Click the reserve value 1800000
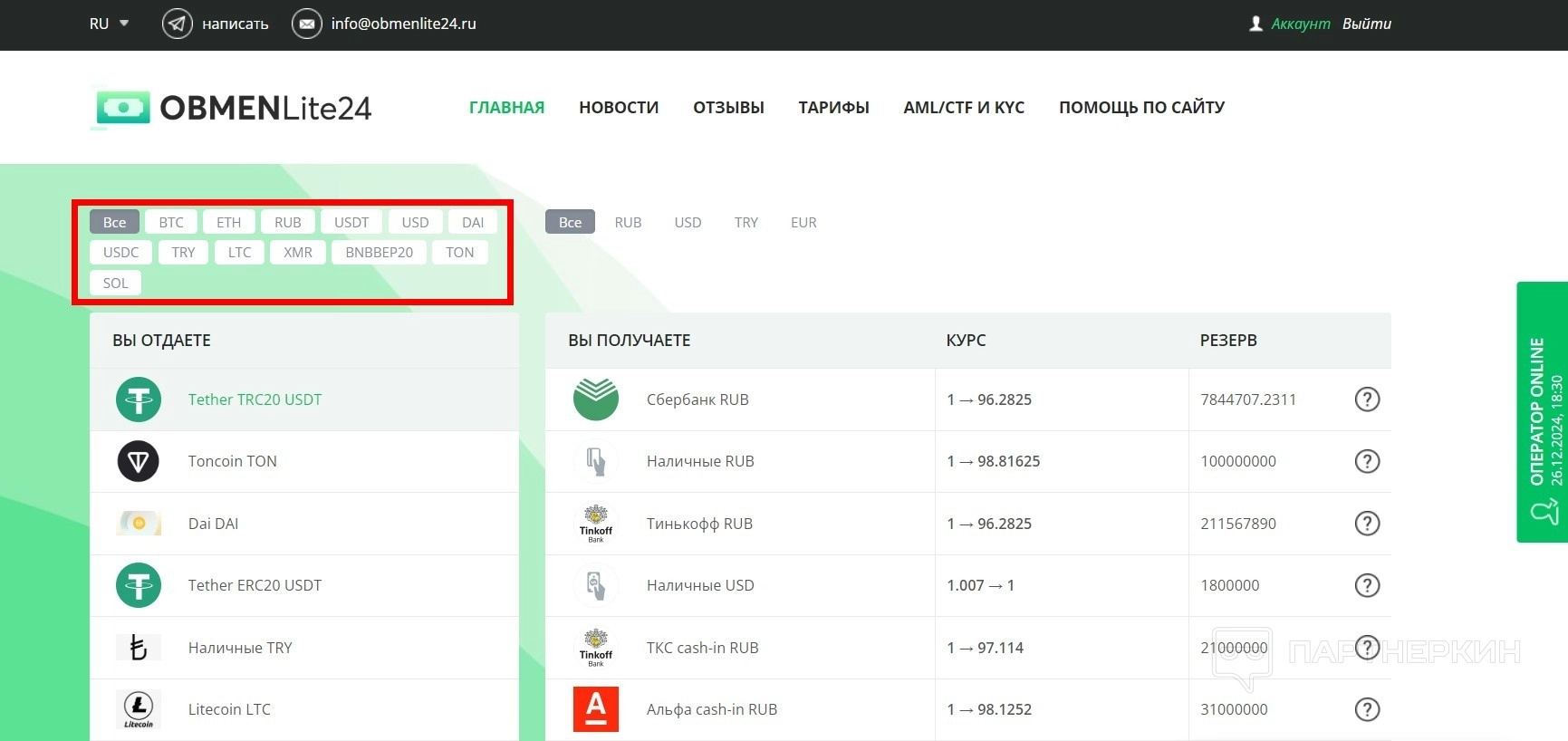The width and height of the screenshot is (1568, 741). pos(1230,585)
